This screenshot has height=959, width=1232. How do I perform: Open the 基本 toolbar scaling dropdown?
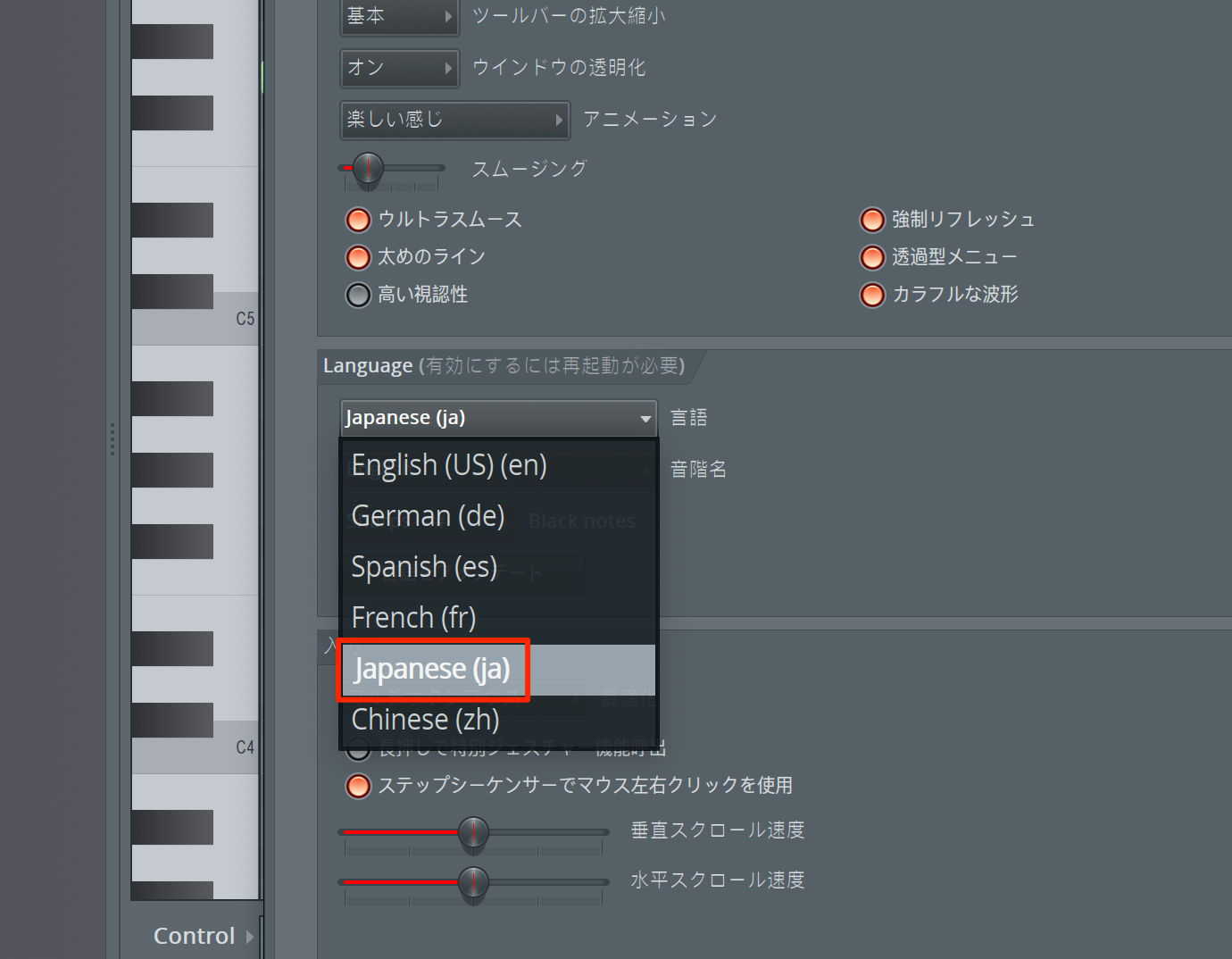[x=399, y=16]
